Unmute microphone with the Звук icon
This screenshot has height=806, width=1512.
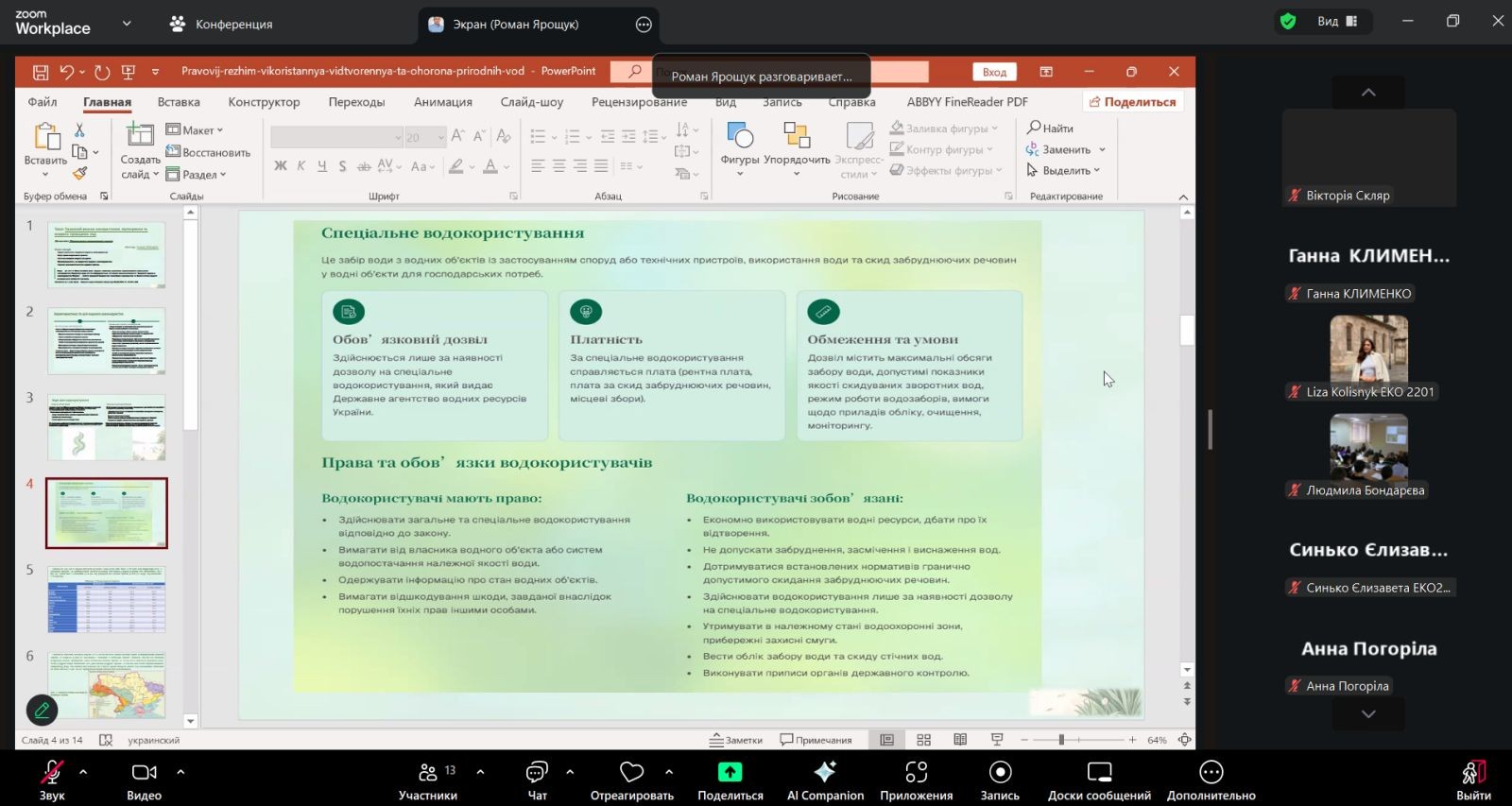(x=51, y=773)
